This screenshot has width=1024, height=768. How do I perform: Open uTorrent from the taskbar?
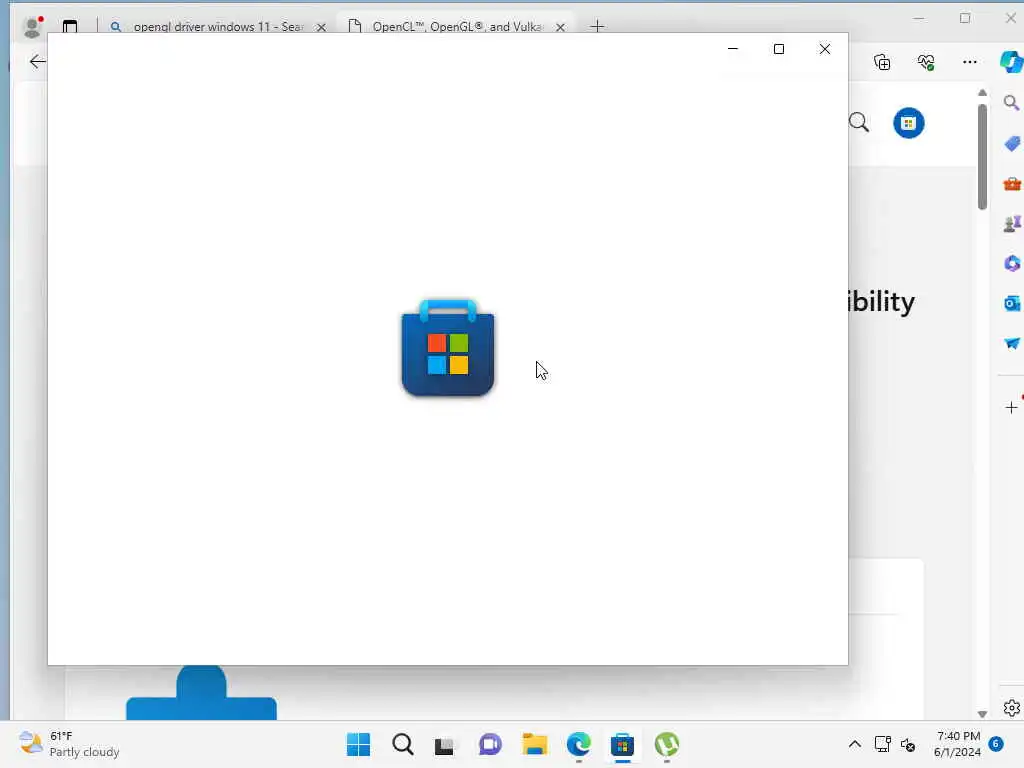(x=667, y=744)
